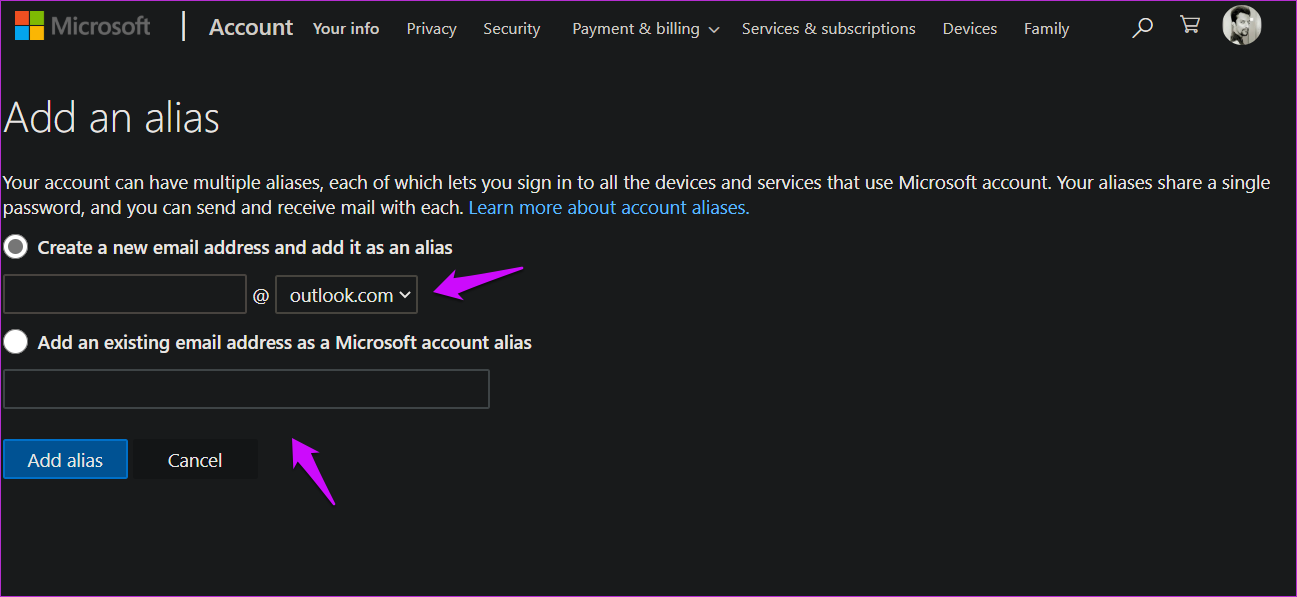Image resolution: width=1297 pixels, height=597 pixels.
Task: Click the Add alias button
Action: [65, 459]
